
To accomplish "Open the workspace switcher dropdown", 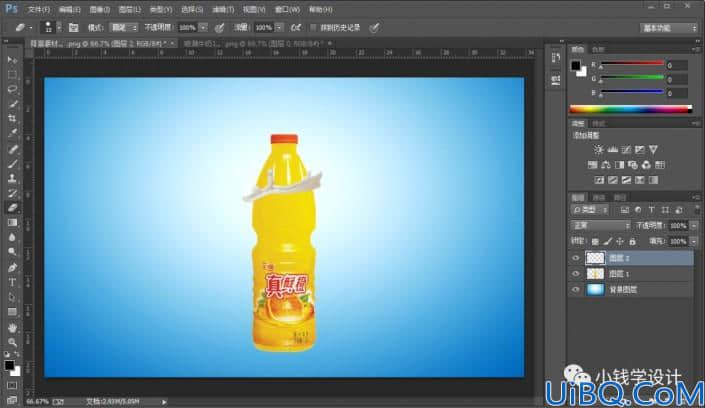I will [669, 28].
